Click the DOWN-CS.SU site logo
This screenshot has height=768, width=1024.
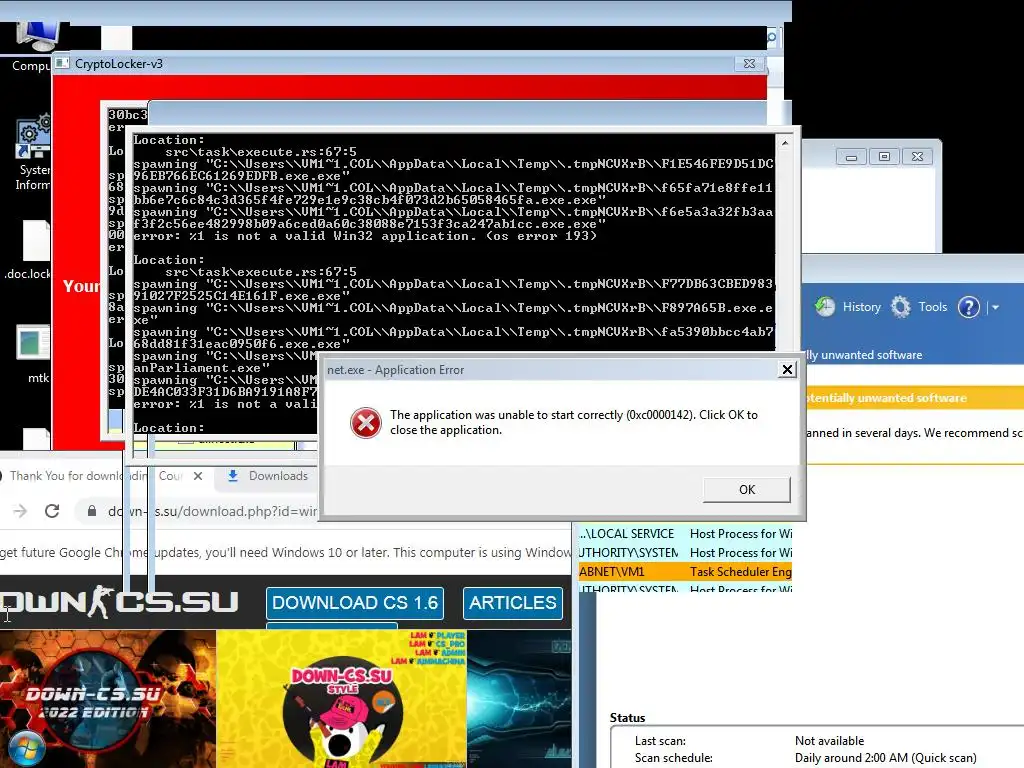[x=119, y=602]
